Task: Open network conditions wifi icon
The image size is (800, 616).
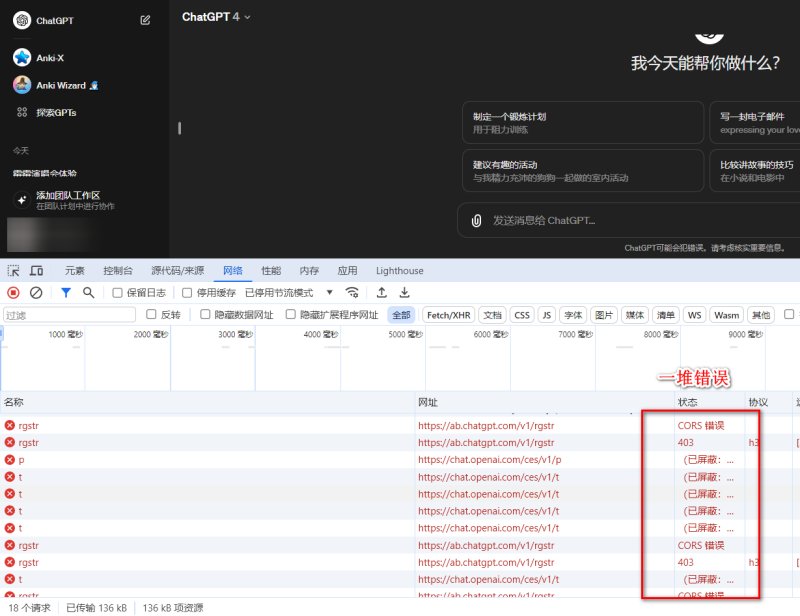Action: 352,292
